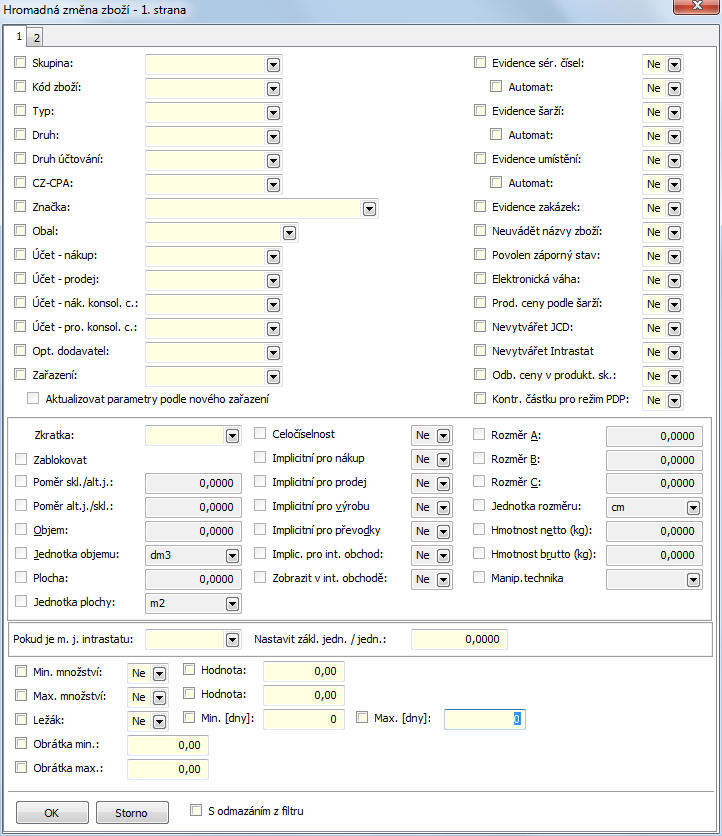Expand Elektronická váha Ne dropdown
Image resolution: width=722 pixels, height=836 pixels.
(x=675, y=280)
